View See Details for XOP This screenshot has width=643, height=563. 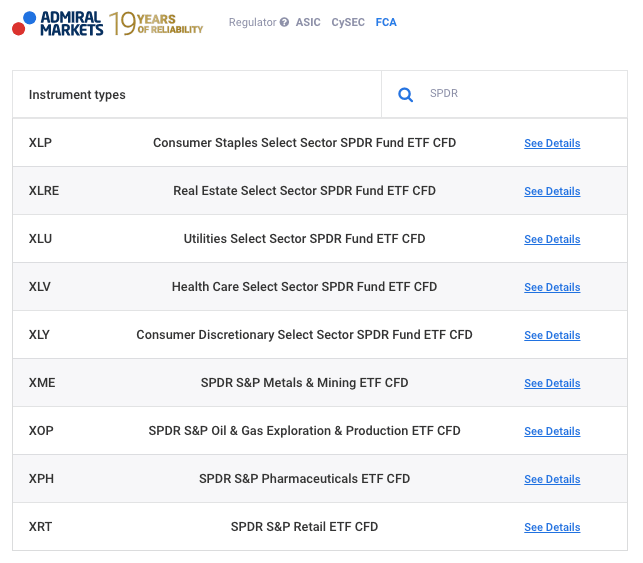click(552, 431)
